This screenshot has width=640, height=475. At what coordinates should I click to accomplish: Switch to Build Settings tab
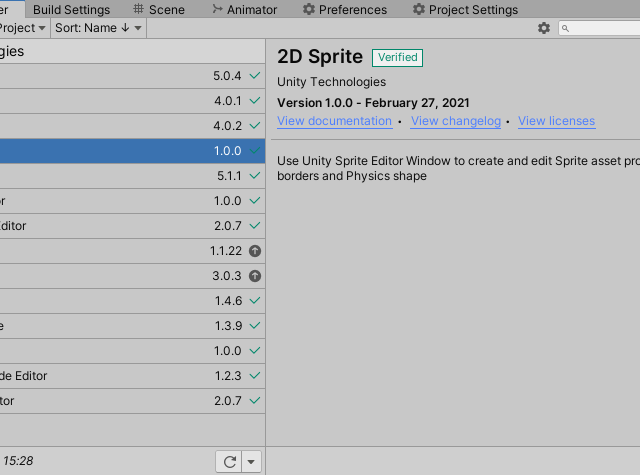(71, 9)
